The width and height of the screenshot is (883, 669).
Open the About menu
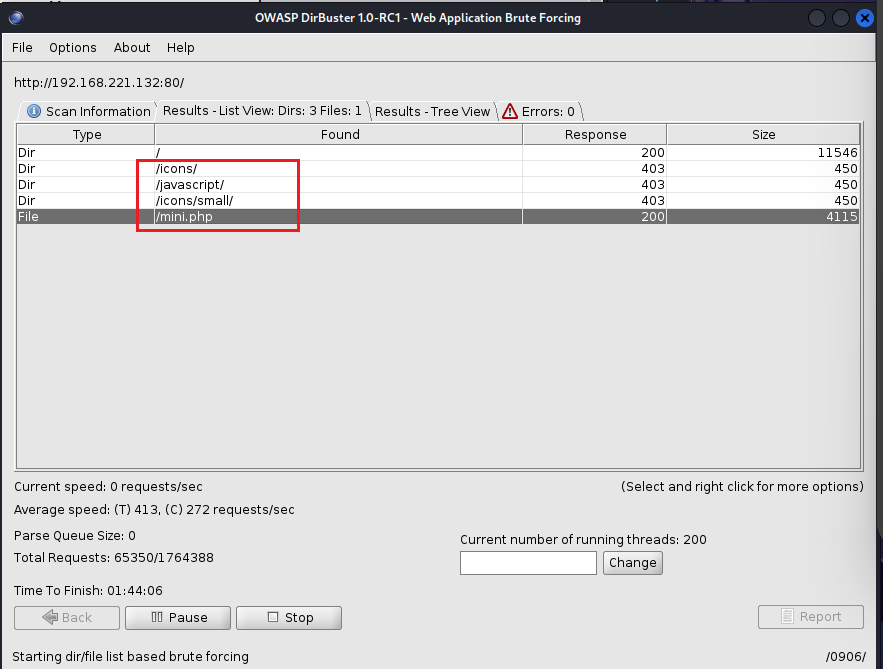click(x=132, y=48)
